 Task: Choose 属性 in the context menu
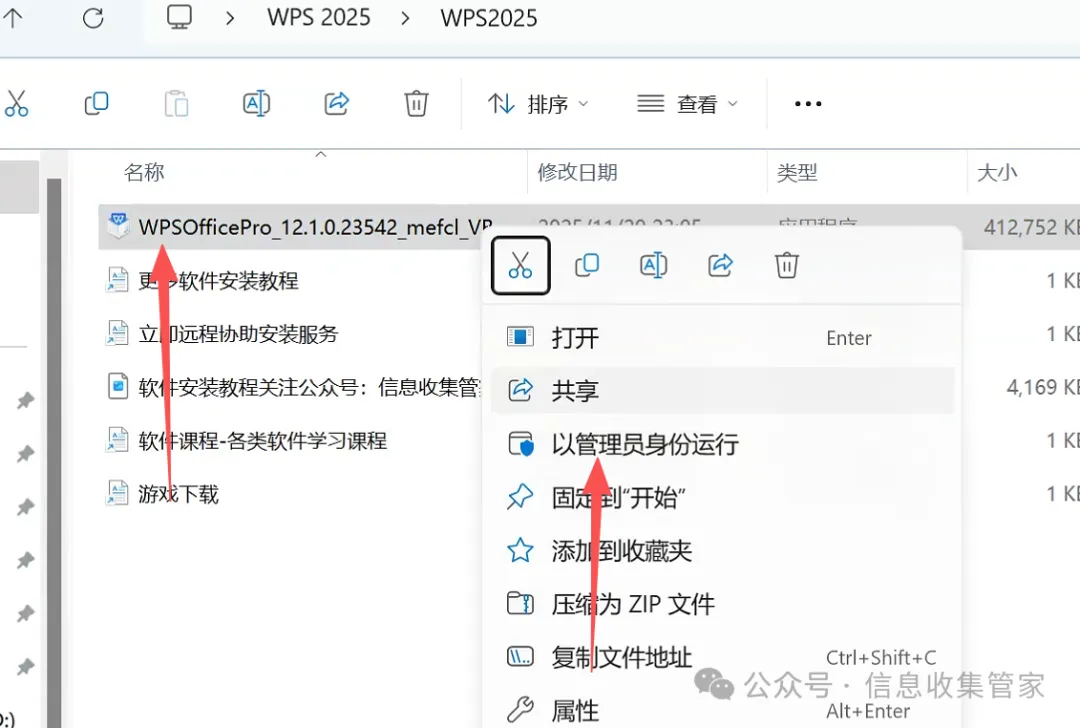click(723, 710)
